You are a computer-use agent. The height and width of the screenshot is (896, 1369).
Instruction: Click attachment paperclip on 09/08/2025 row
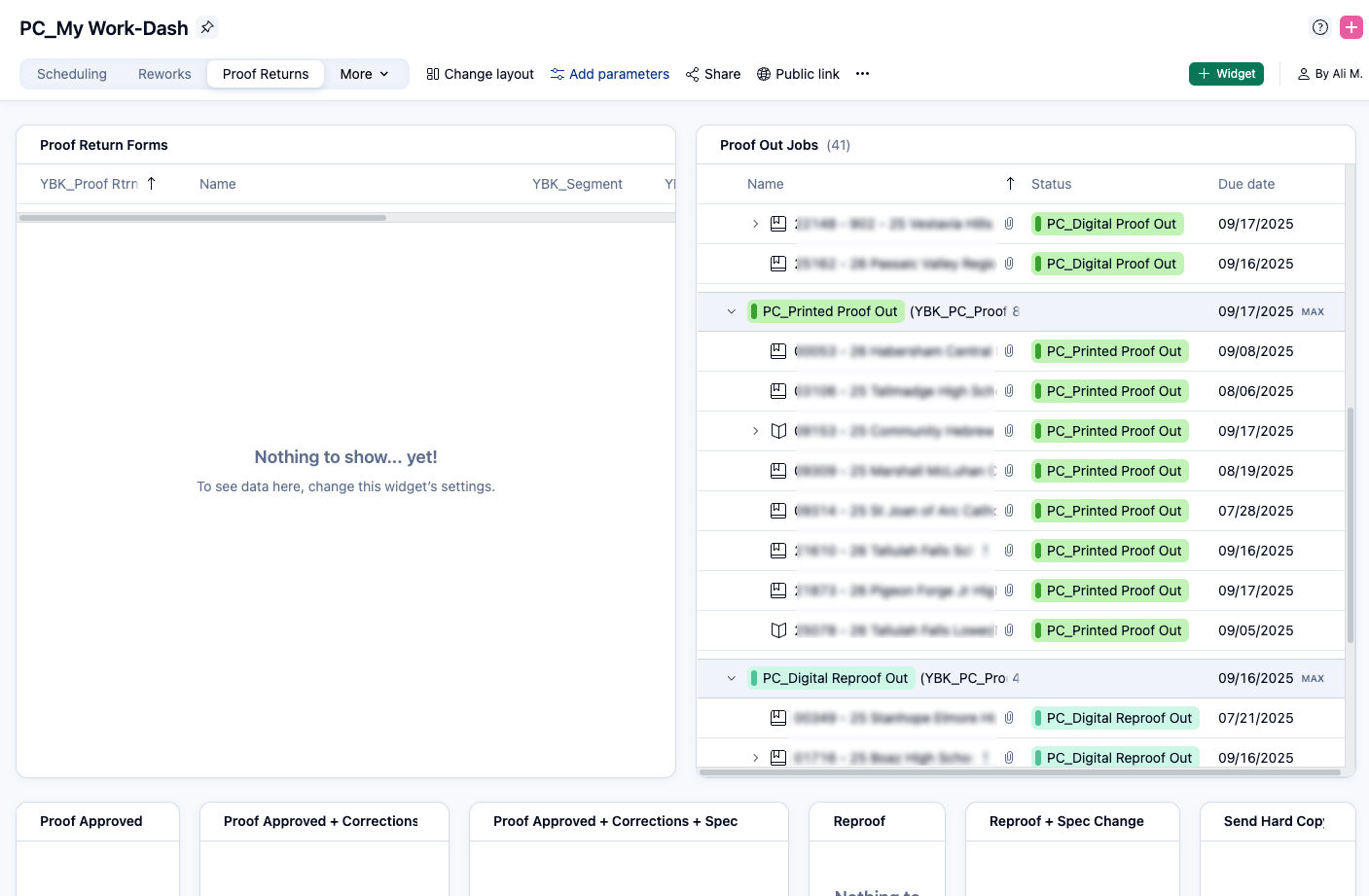pos(1009,351)
